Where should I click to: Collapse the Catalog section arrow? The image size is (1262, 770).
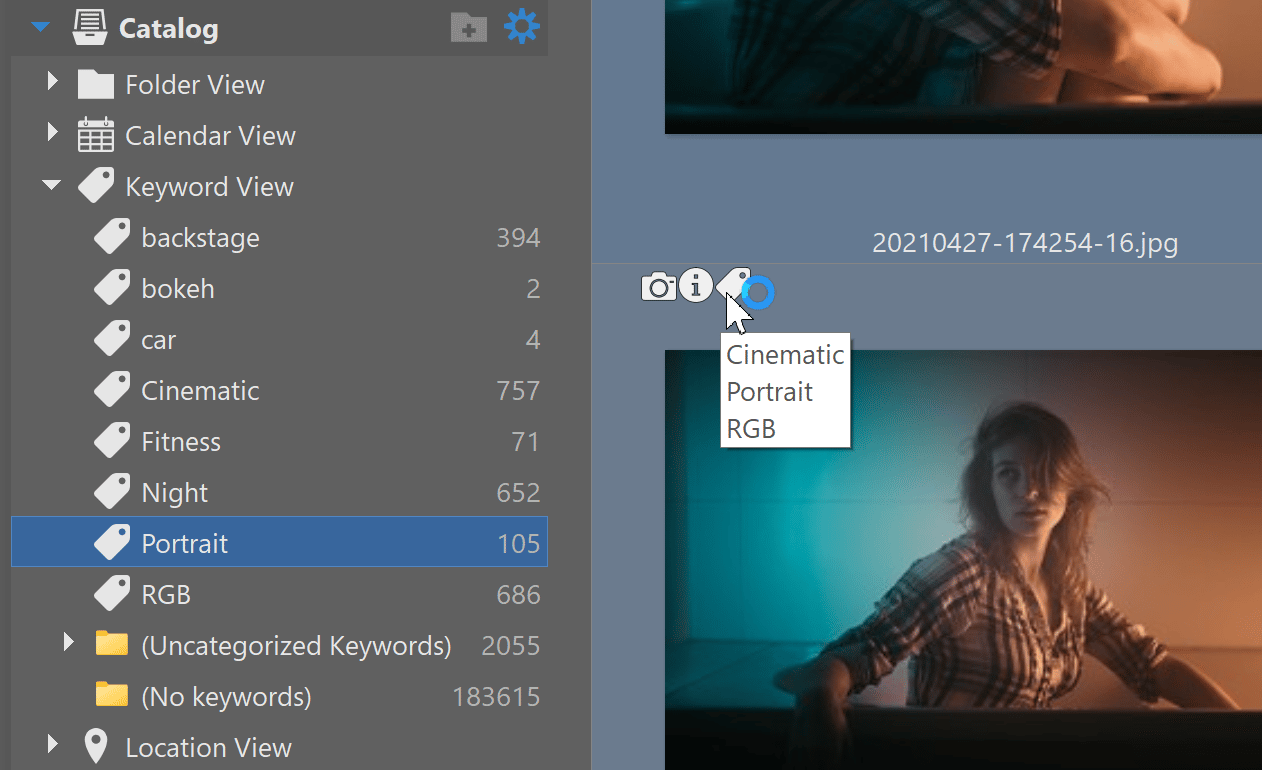click(x=40, y=28)
